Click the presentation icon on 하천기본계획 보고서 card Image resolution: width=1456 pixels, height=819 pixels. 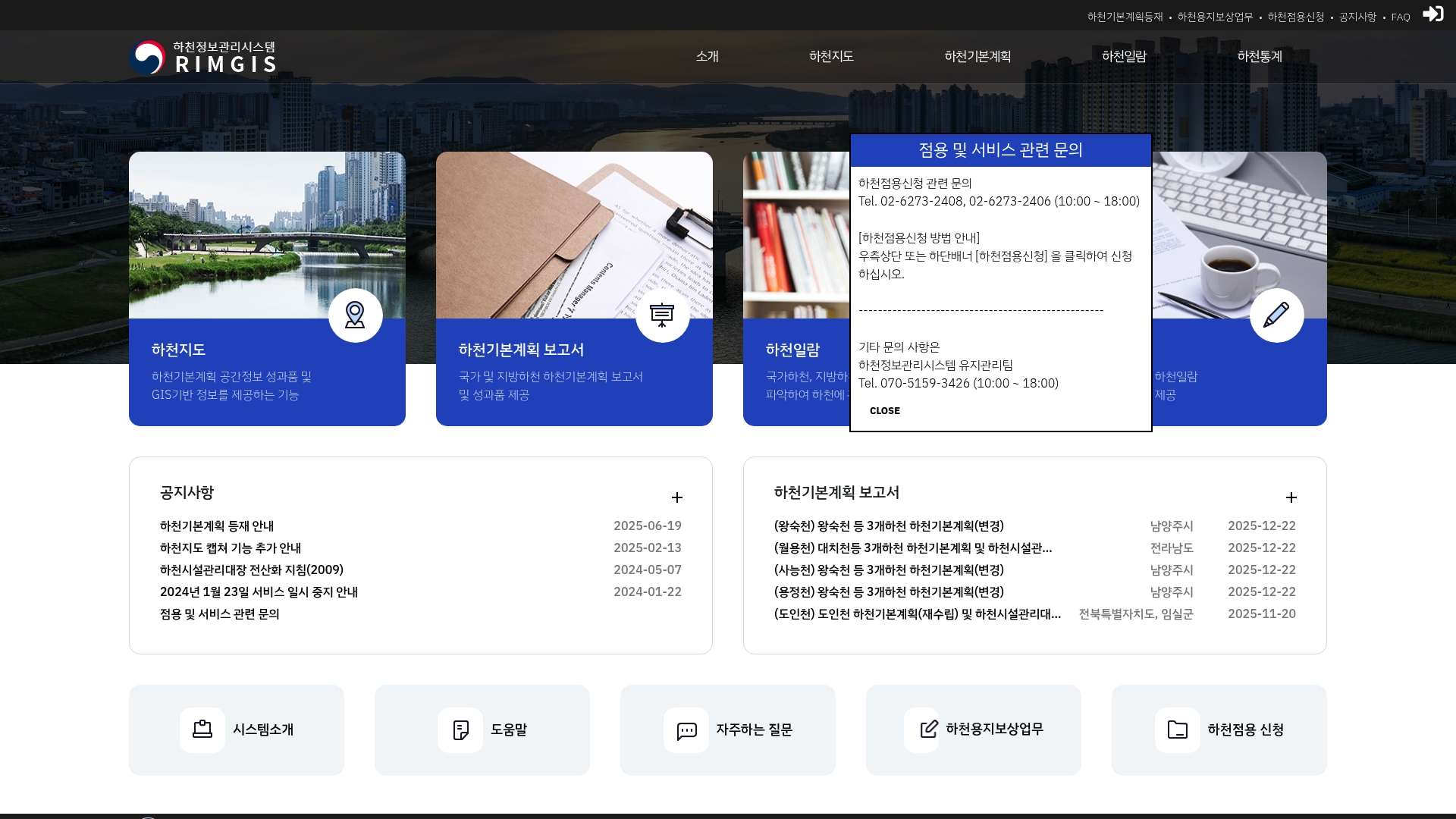click(x=663, y=315)
